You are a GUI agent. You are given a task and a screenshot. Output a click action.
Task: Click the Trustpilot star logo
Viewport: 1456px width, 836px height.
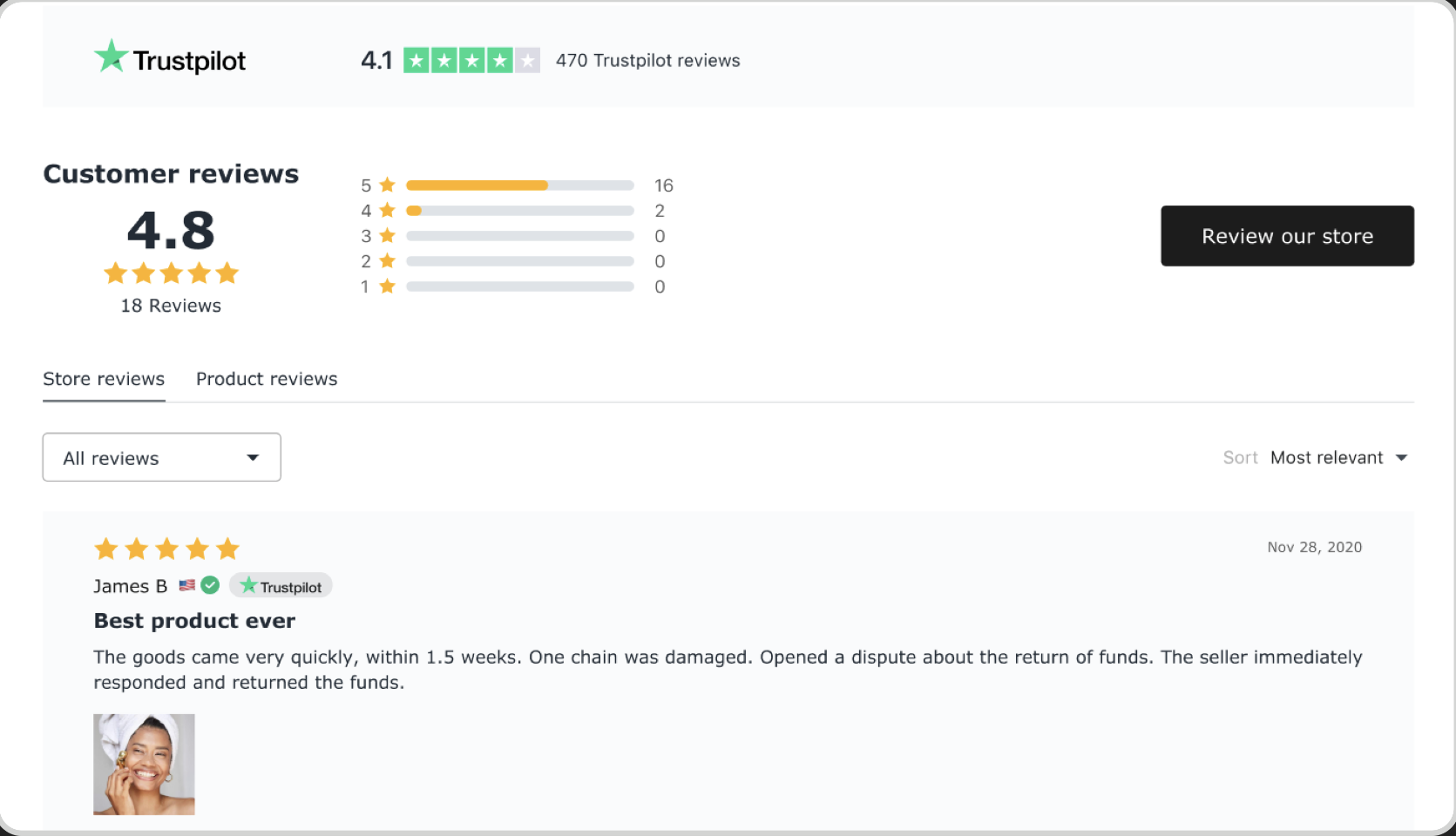112,57
